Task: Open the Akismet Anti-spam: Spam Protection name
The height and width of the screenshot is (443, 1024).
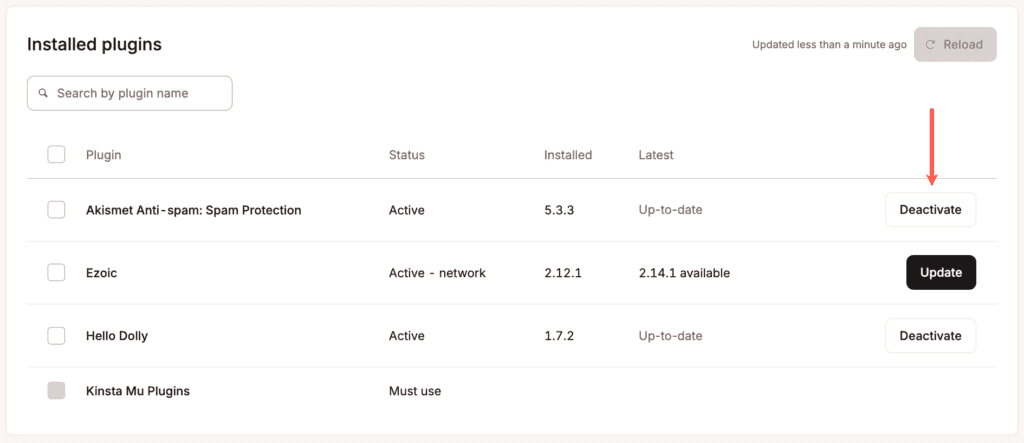Action: click(194, 210)
